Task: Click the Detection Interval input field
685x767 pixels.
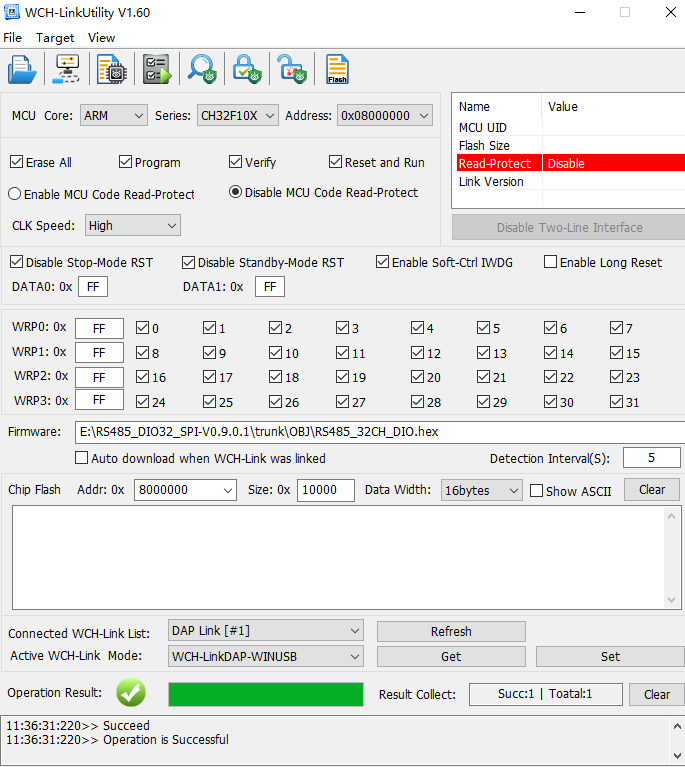Action: point(651,458)
